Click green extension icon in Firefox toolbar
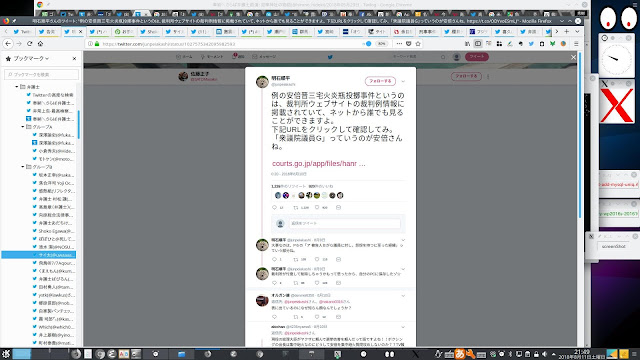640x360 pixels. coord(552,44)
